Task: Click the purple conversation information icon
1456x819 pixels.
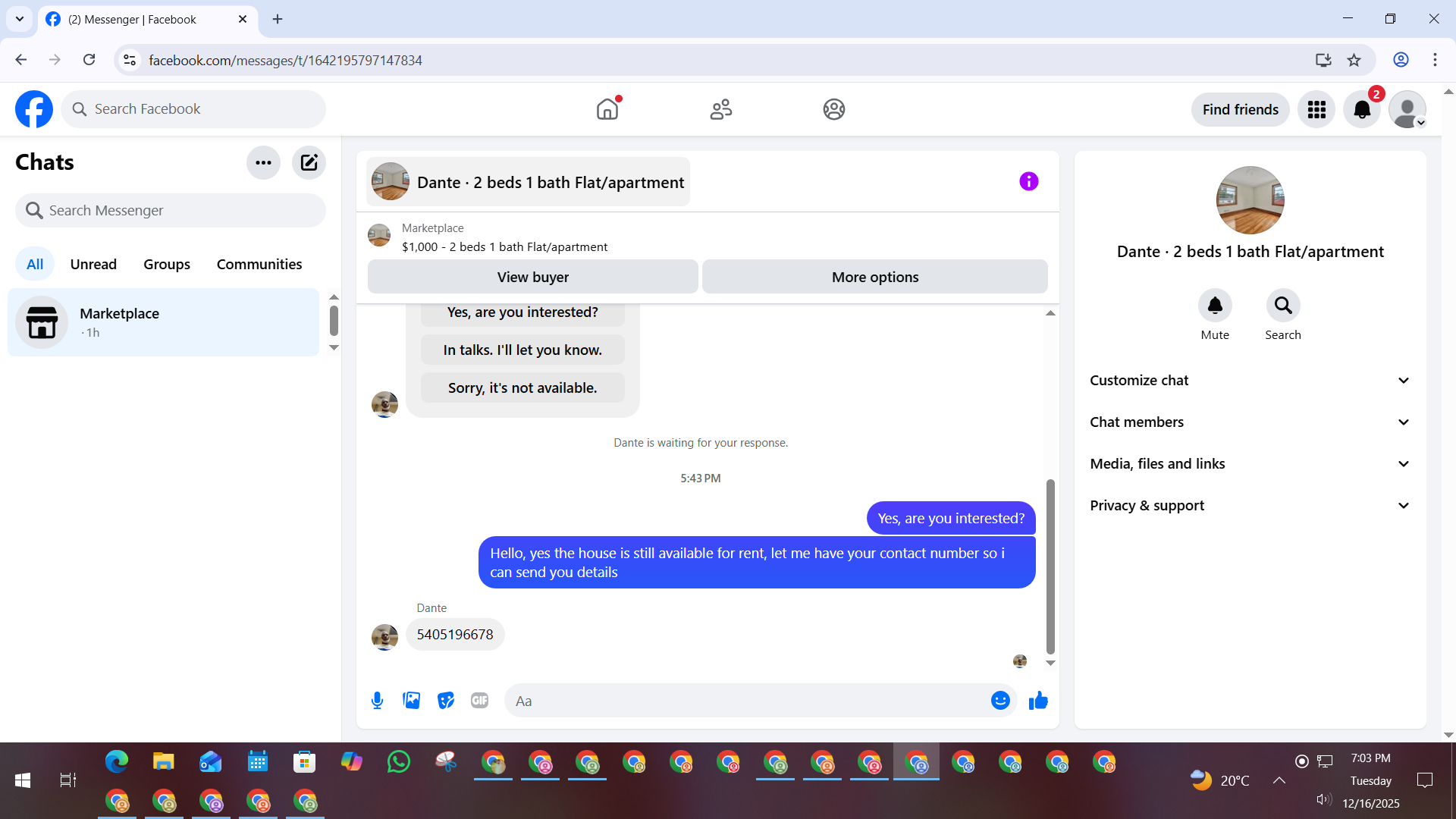Action: pos(1028,181)
